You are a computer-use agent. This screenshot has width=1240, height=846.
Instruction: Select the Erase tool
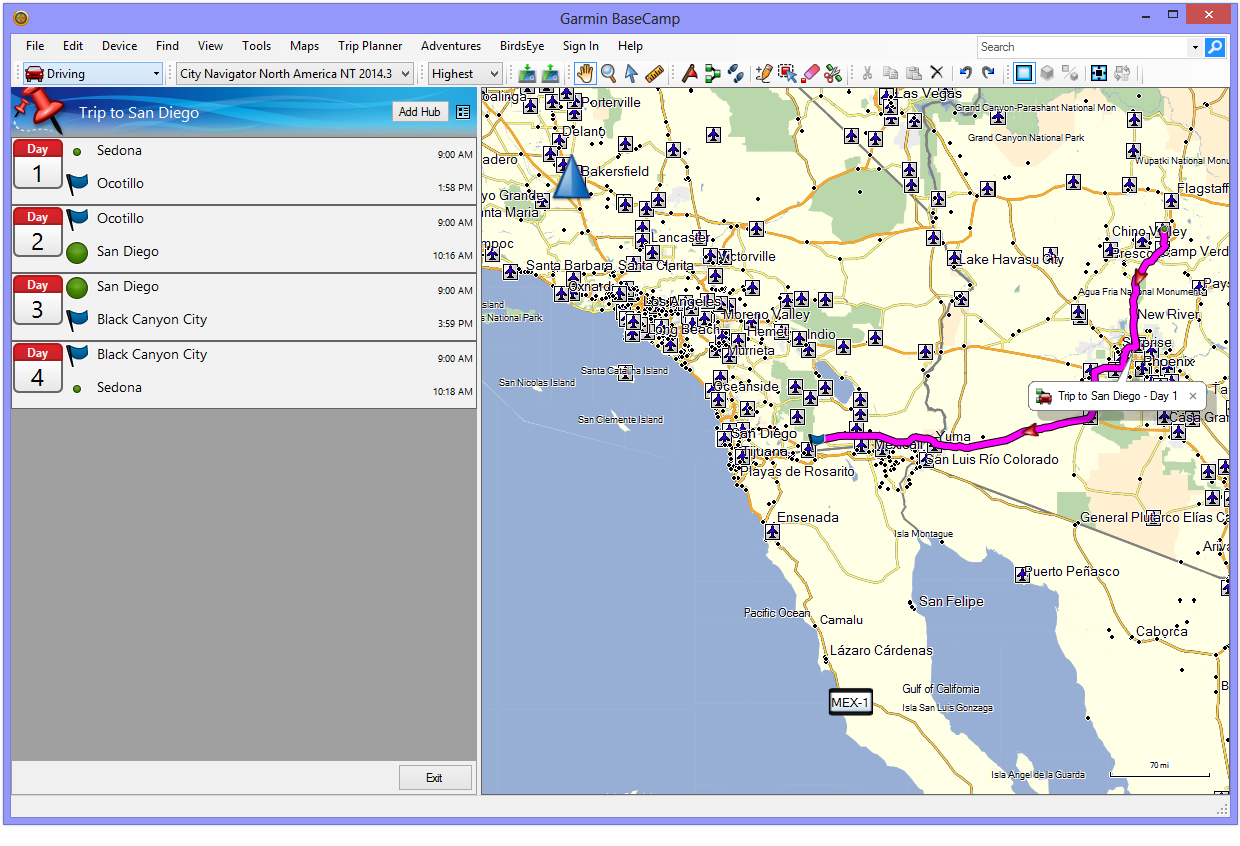(x=810, y=73)
